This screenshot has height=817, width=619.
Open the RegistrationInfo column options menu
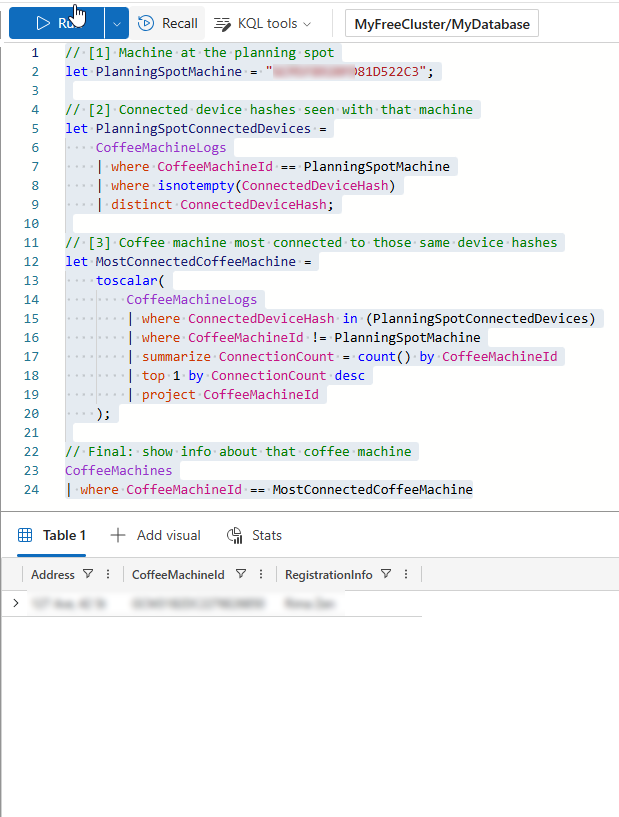(x=406, y=574)
